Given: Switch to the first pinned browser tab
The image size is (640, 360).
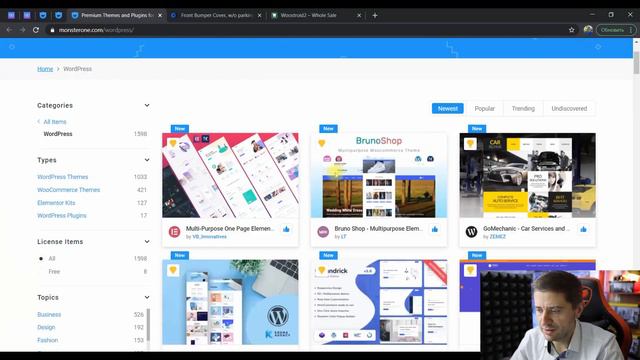Looking at the screenshot, I should click(11, 16).
